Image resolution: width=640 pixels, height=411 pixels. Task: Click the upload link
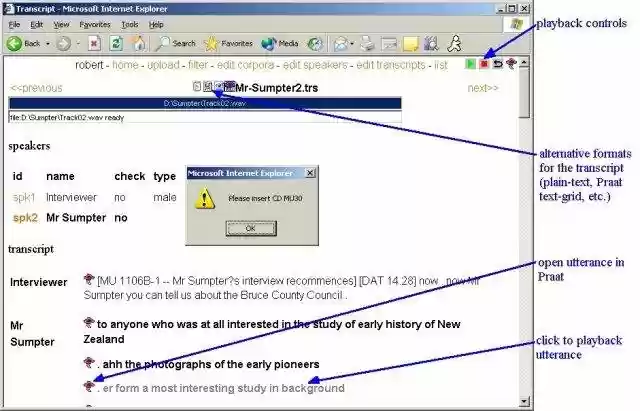point(163,65)
